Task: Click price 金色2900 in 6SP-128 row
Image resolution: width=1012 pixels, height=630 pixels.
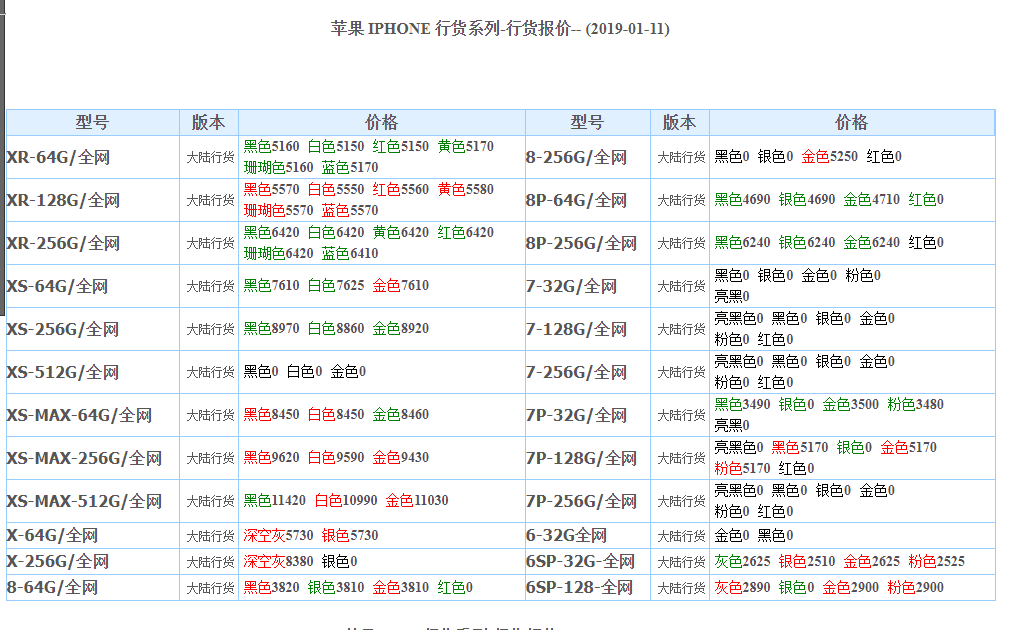Action: tap(851, 587)
